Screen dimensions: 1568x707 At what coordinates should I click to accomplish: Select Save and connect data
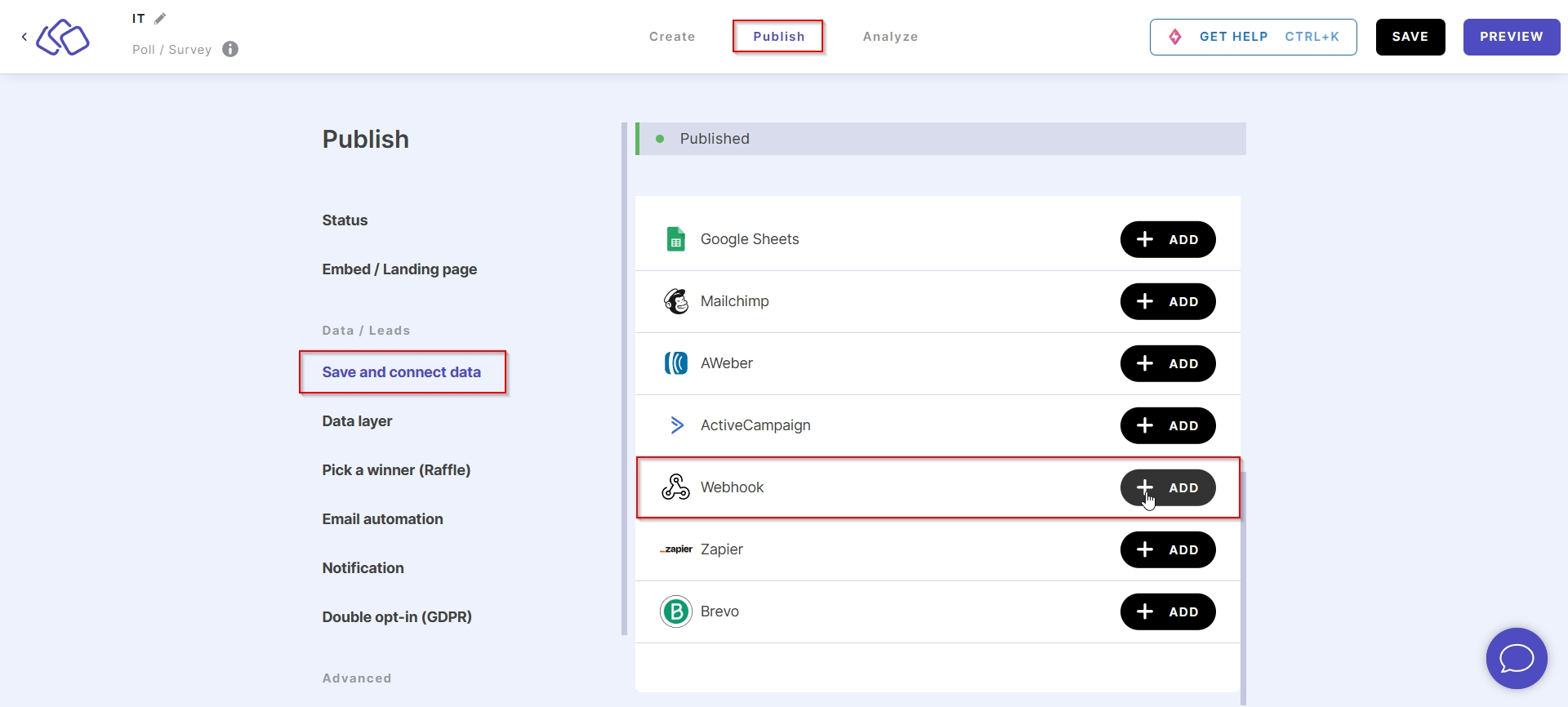coord(402,372)
